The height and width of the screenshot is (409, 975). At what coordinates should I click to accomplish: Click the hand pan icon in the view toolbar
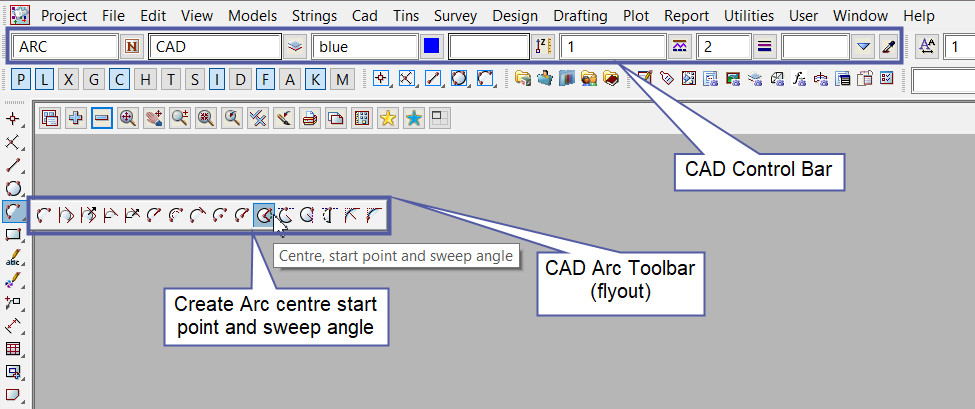pos(154,118)
